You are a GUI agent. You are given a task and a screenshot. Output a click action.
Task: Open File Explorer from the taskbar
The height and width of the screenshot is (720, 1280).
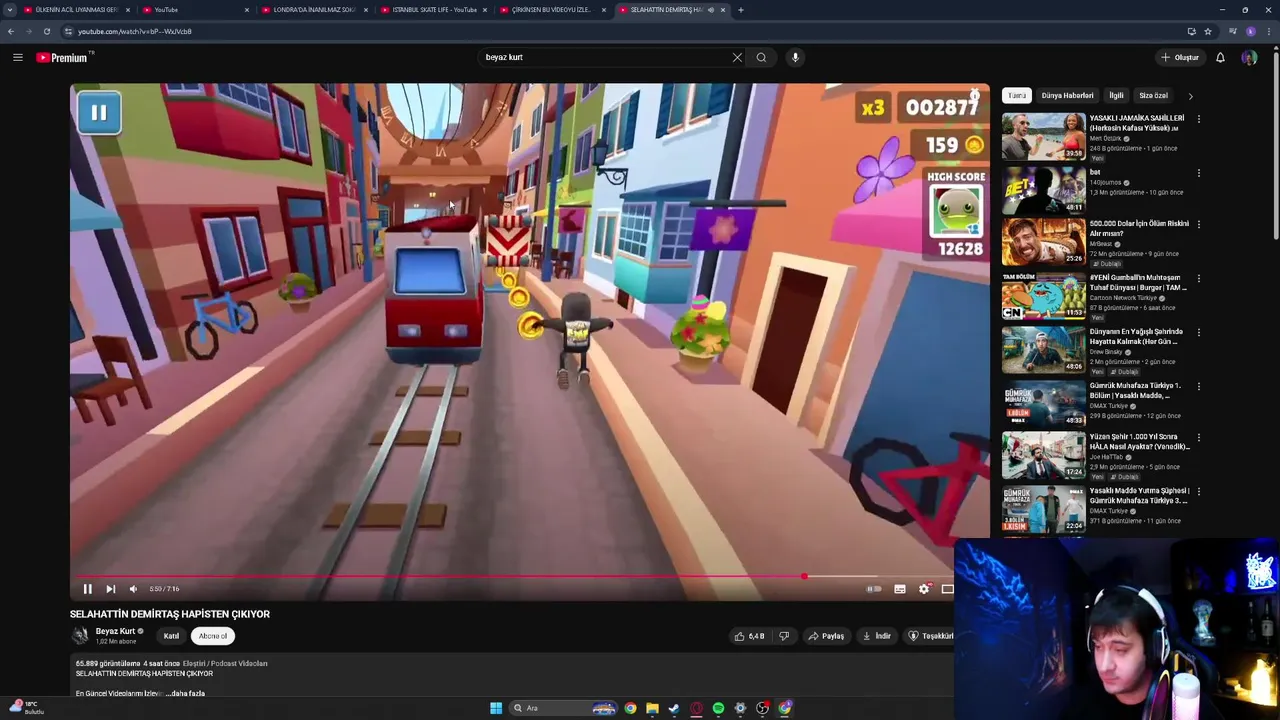tap(652, 708)
